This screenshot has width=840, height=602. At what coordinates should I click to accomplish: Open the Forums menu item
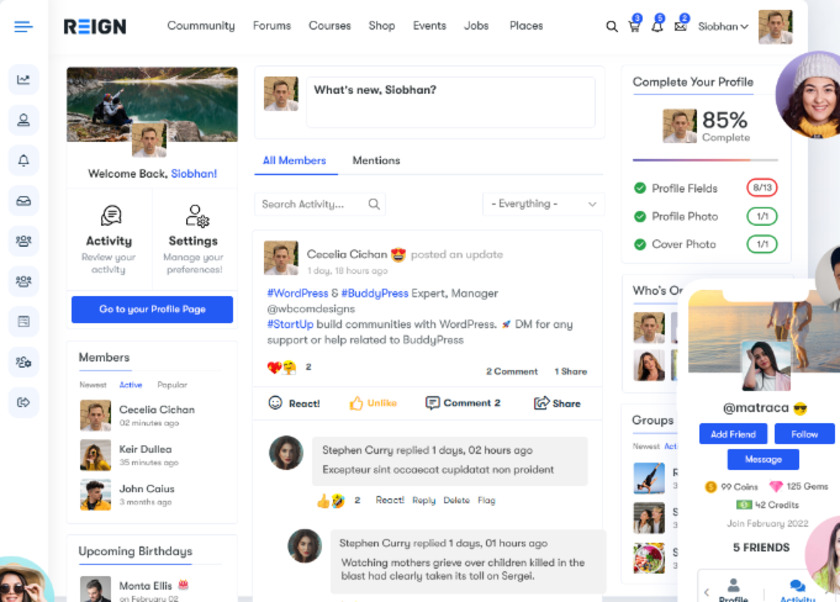click(x=272, y=26)
